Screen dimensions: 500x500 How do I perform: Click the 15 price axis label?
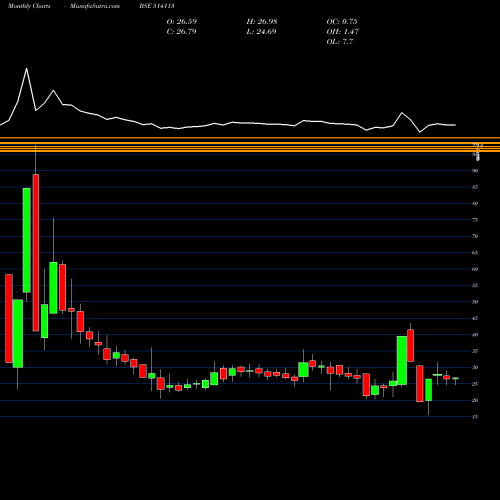coord(475,417)
